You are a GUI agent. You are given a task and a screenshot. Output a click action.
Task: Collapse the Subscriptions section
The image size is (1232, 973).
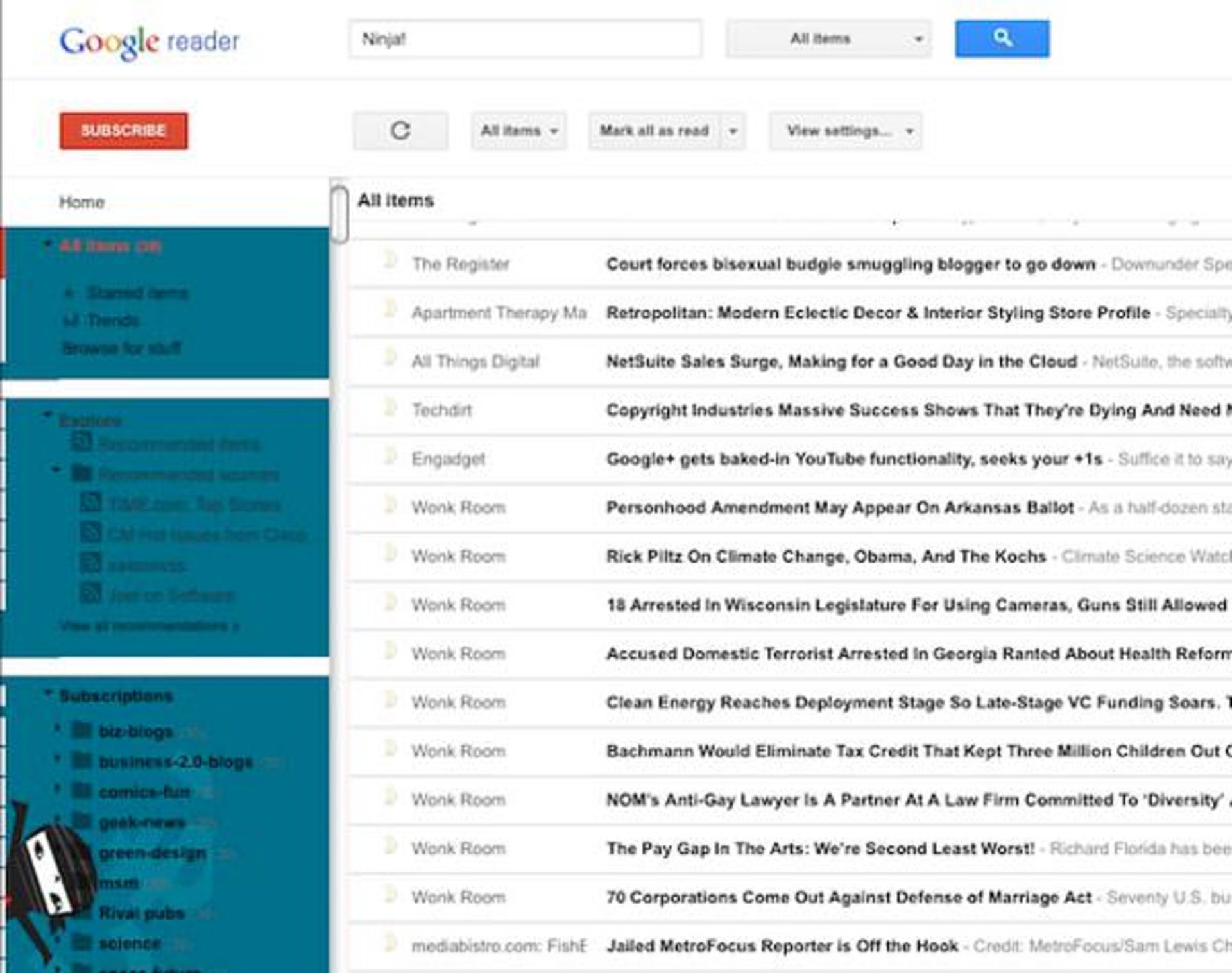(x=47, y=694)
